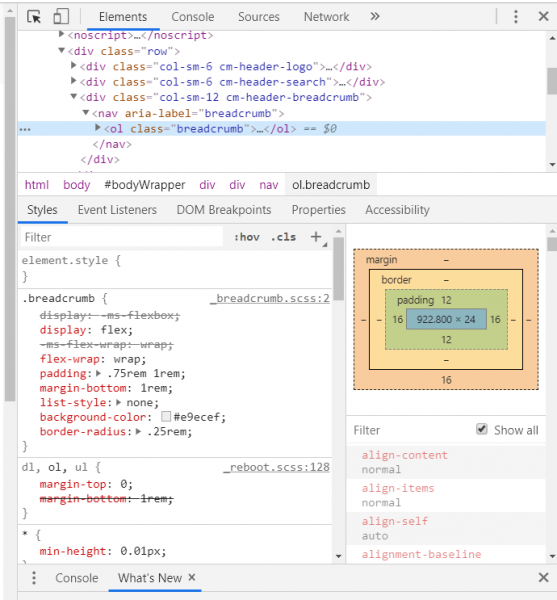Open the DevTools three-dot customize menu

point(516,17)
